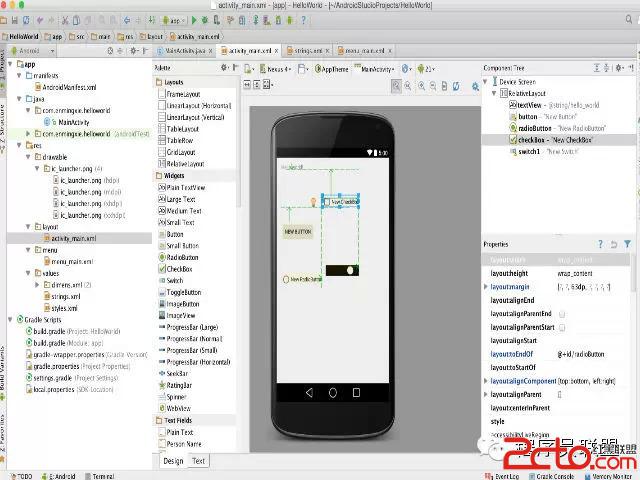The image size is (640, 480).
Task: Open design preview settings gear
Action: click(x=475, y=87)
